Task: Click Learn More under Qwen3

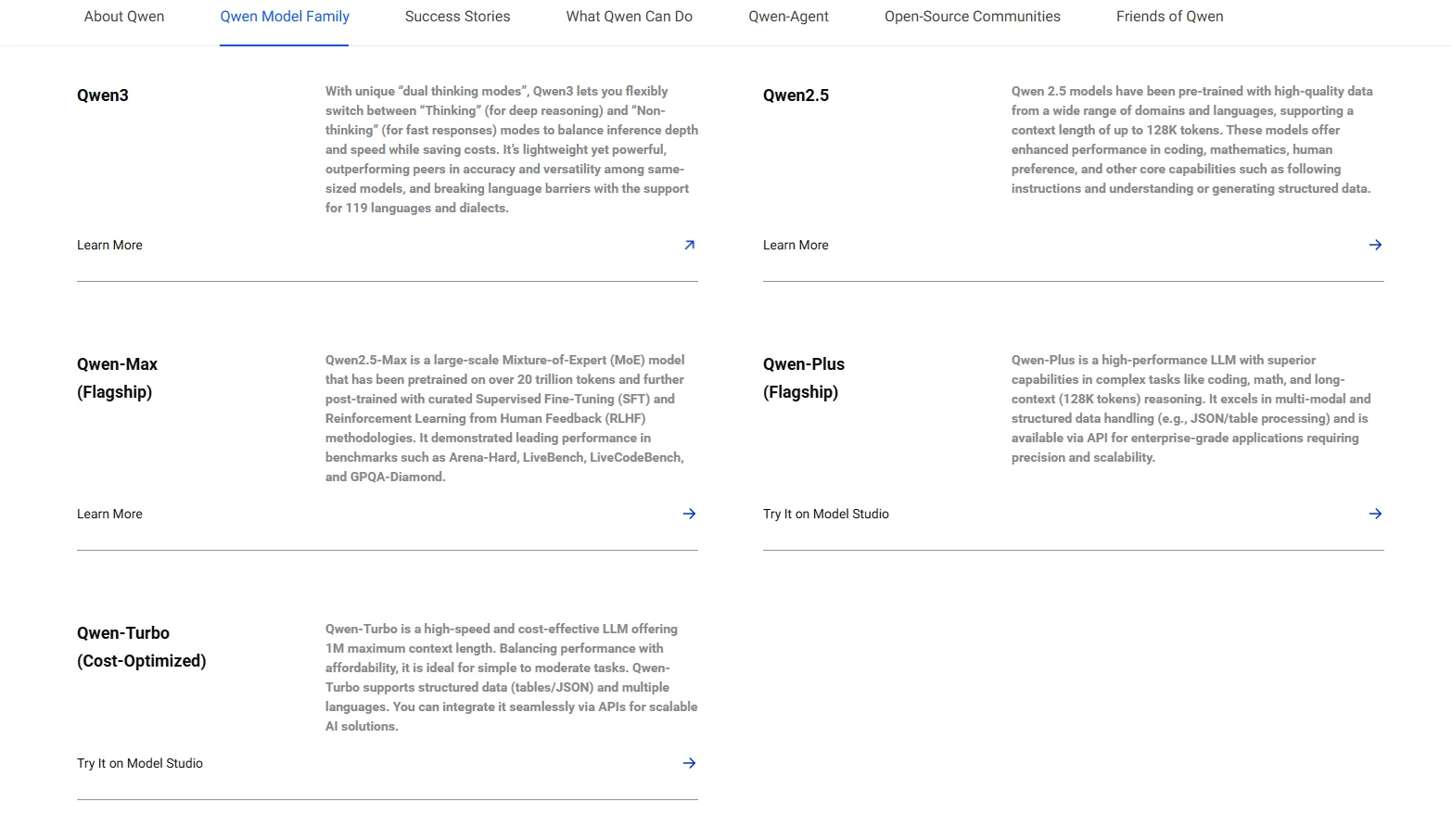Action: tap(109, 245)
